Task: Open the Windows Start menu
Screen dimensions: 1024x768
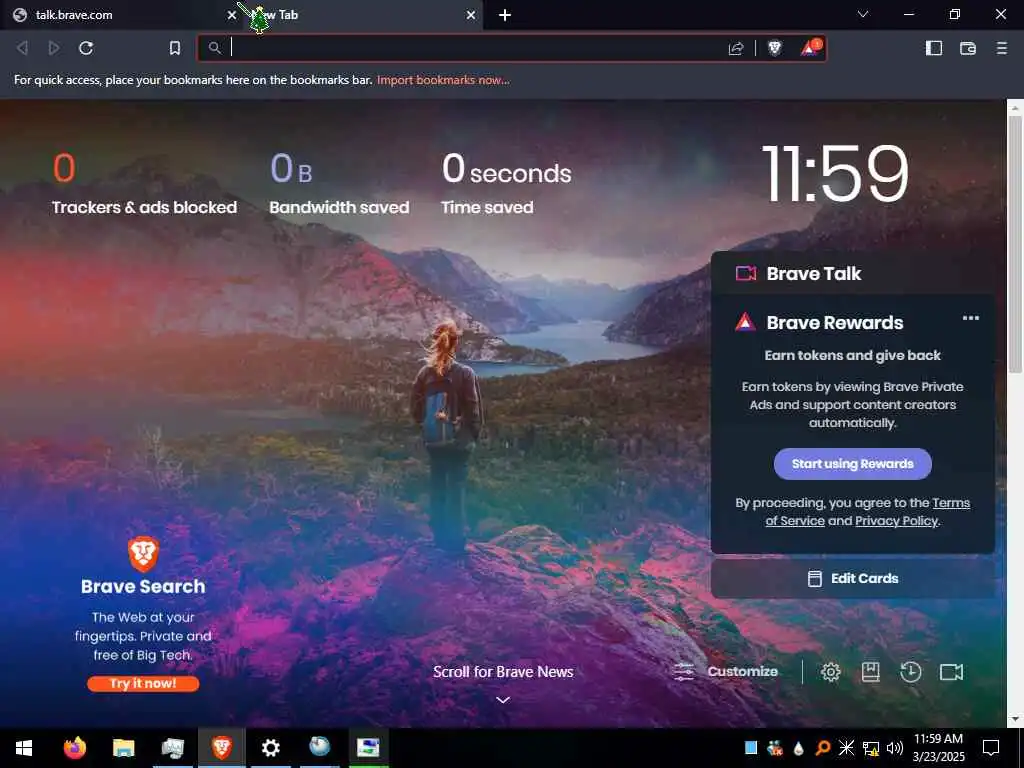Action: (x=24, y=748)
